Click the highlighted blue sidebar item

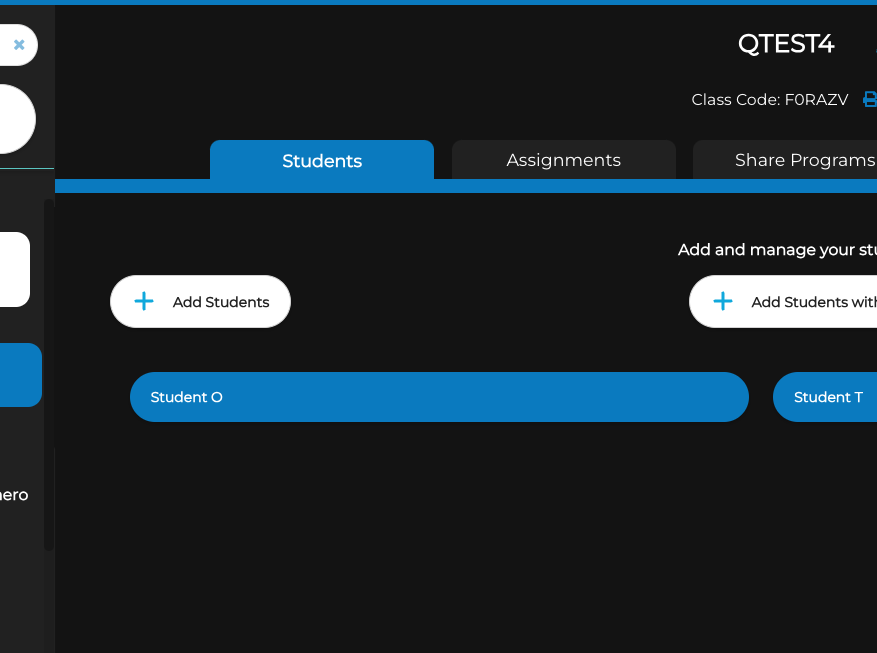(x=19, y=375)
